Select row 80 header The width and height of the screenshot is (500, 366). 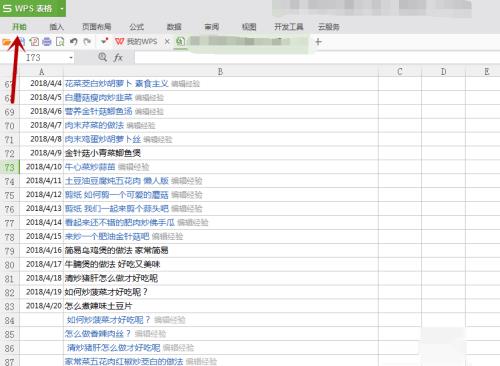tap(10, 265)
